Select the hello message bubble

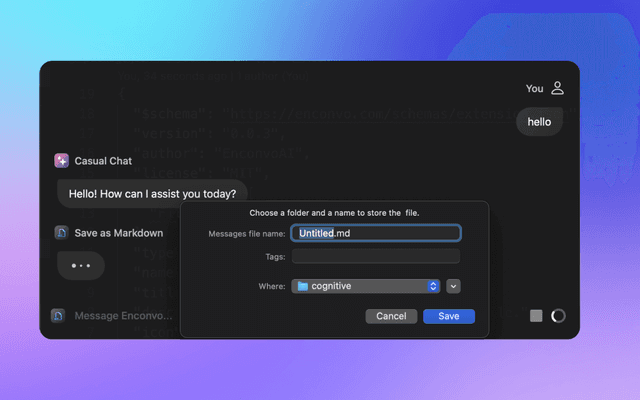click(x=539, y=122)
